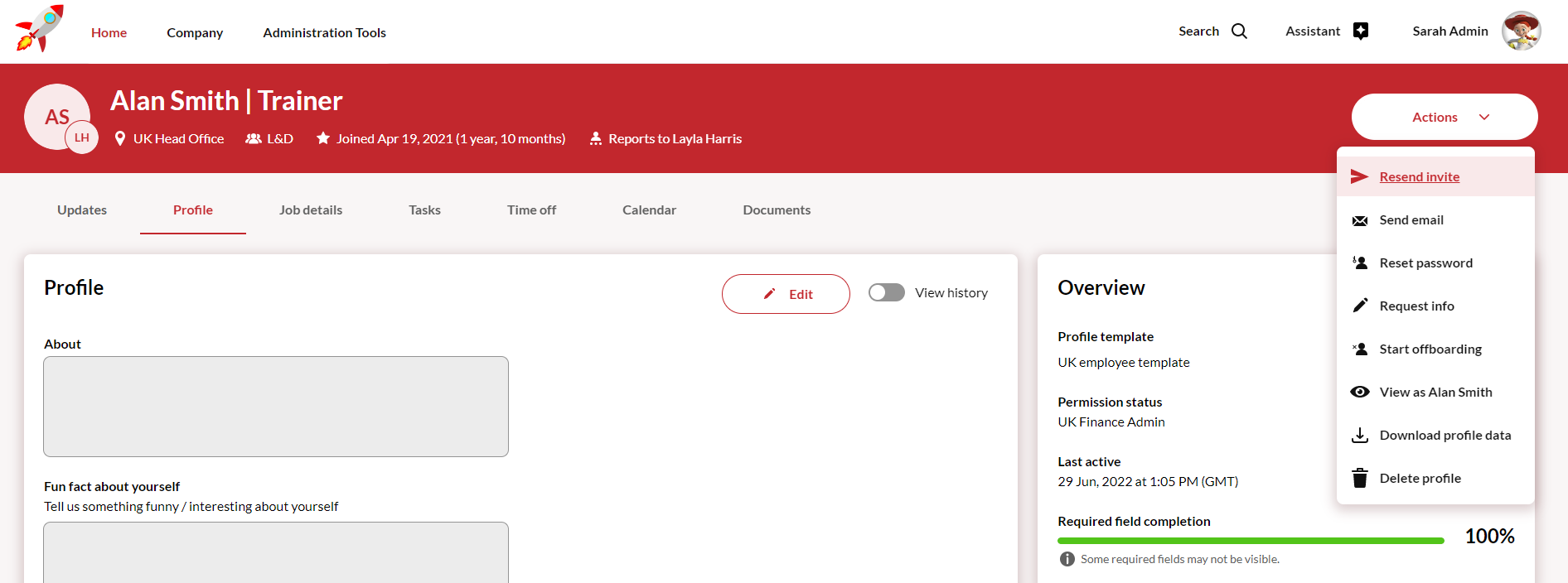Open the Assistant sparkle icon
Screen dimensions: 1568x583
click(1361, 31)
